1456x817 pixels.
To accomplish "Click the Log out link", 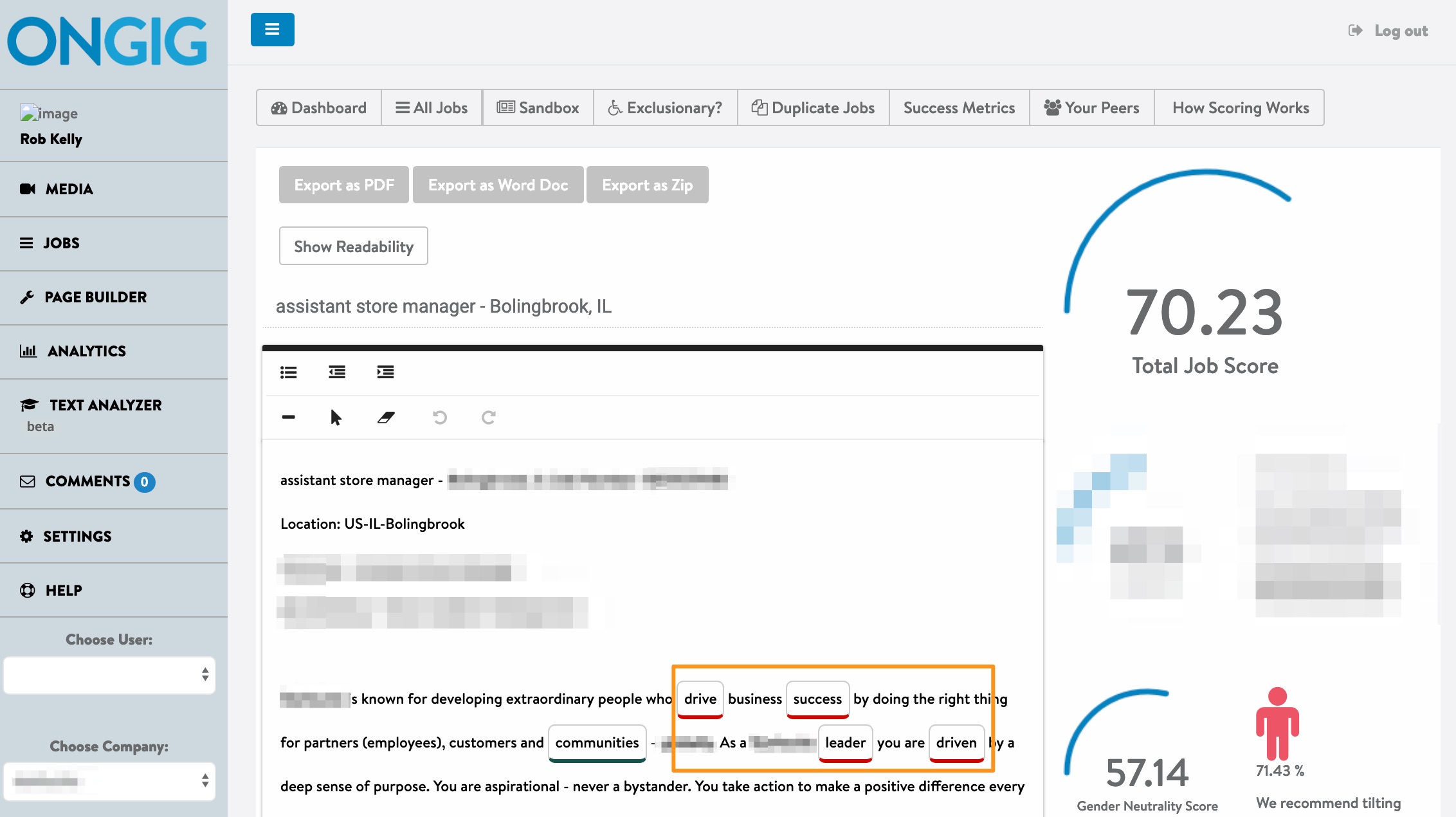I will coord(1388,31).
